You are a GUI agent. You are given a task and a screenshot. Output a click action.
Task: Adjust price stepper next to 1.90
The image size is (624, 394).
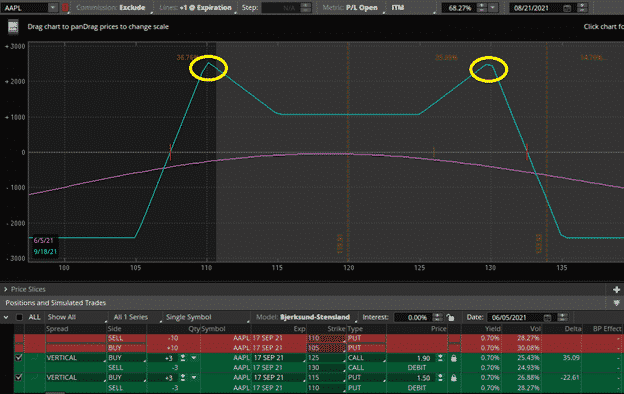[x=440, y=358]
